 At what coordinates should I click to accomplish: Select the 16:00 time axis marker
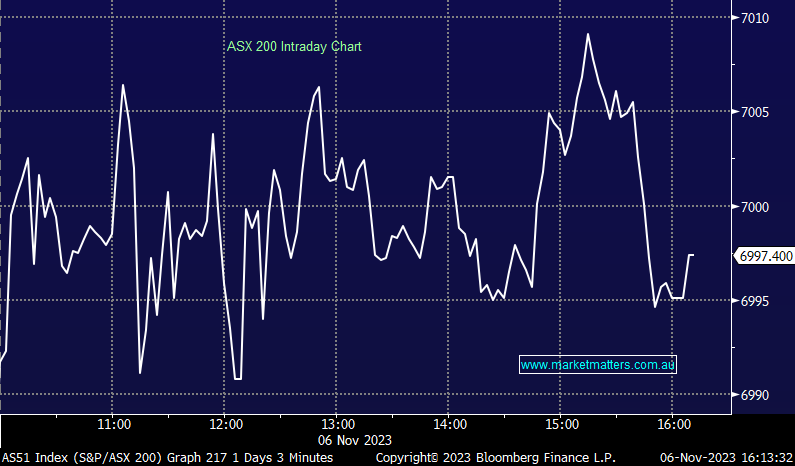click(672, 424)
